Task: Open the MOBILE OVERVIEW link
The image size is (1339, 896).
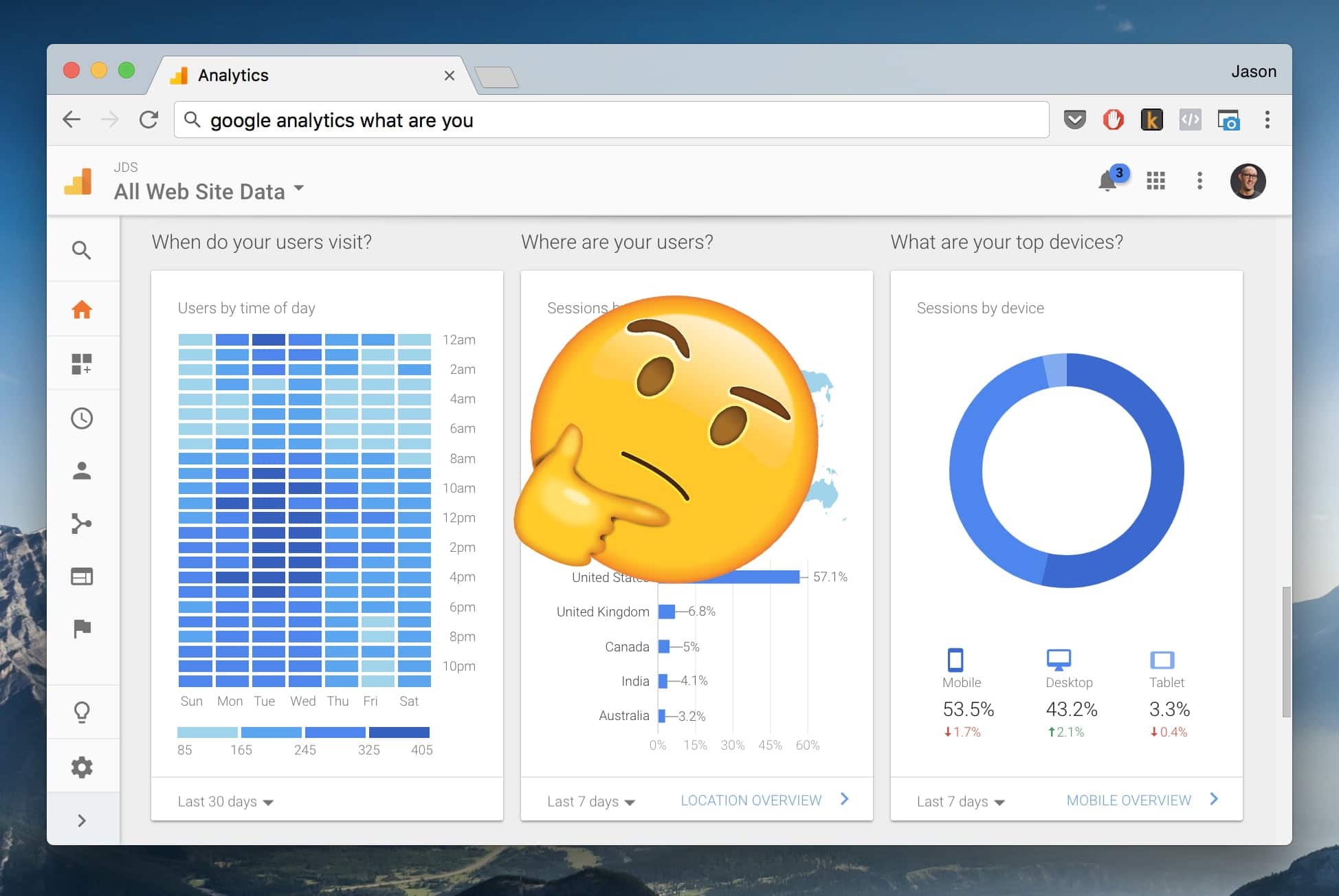Action: pyautogui.click(x=1128, y=800)
